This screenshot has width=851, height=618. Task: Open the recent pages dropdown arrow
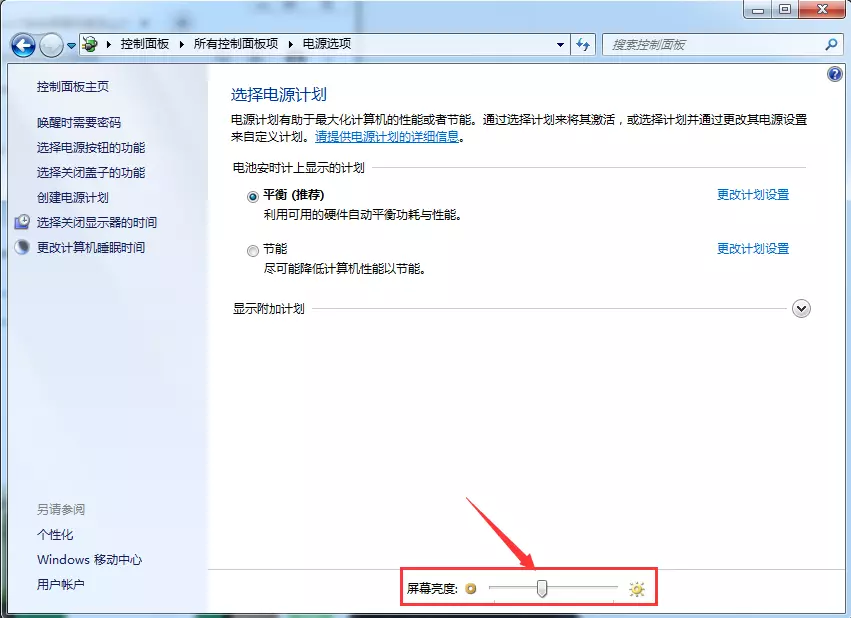point(71,46)
